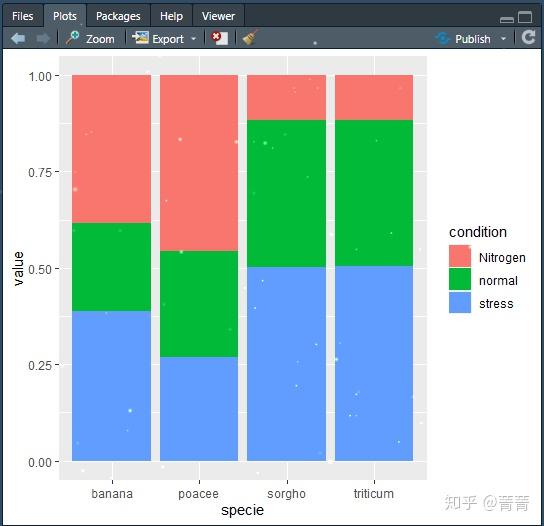
Task: Click banana's green normal bar segment
Action: (111, 267)
